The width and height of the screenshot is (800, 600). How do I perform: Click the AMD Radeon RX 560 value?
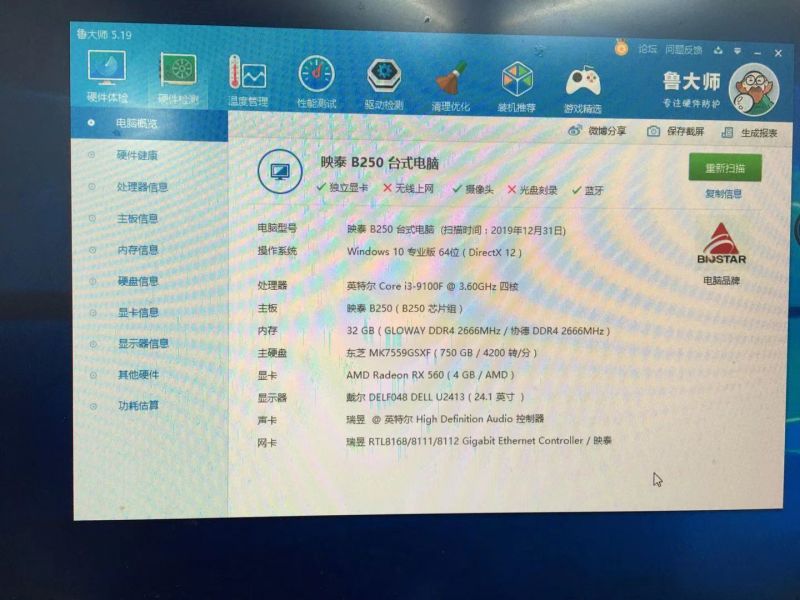[x=430, y=375]
